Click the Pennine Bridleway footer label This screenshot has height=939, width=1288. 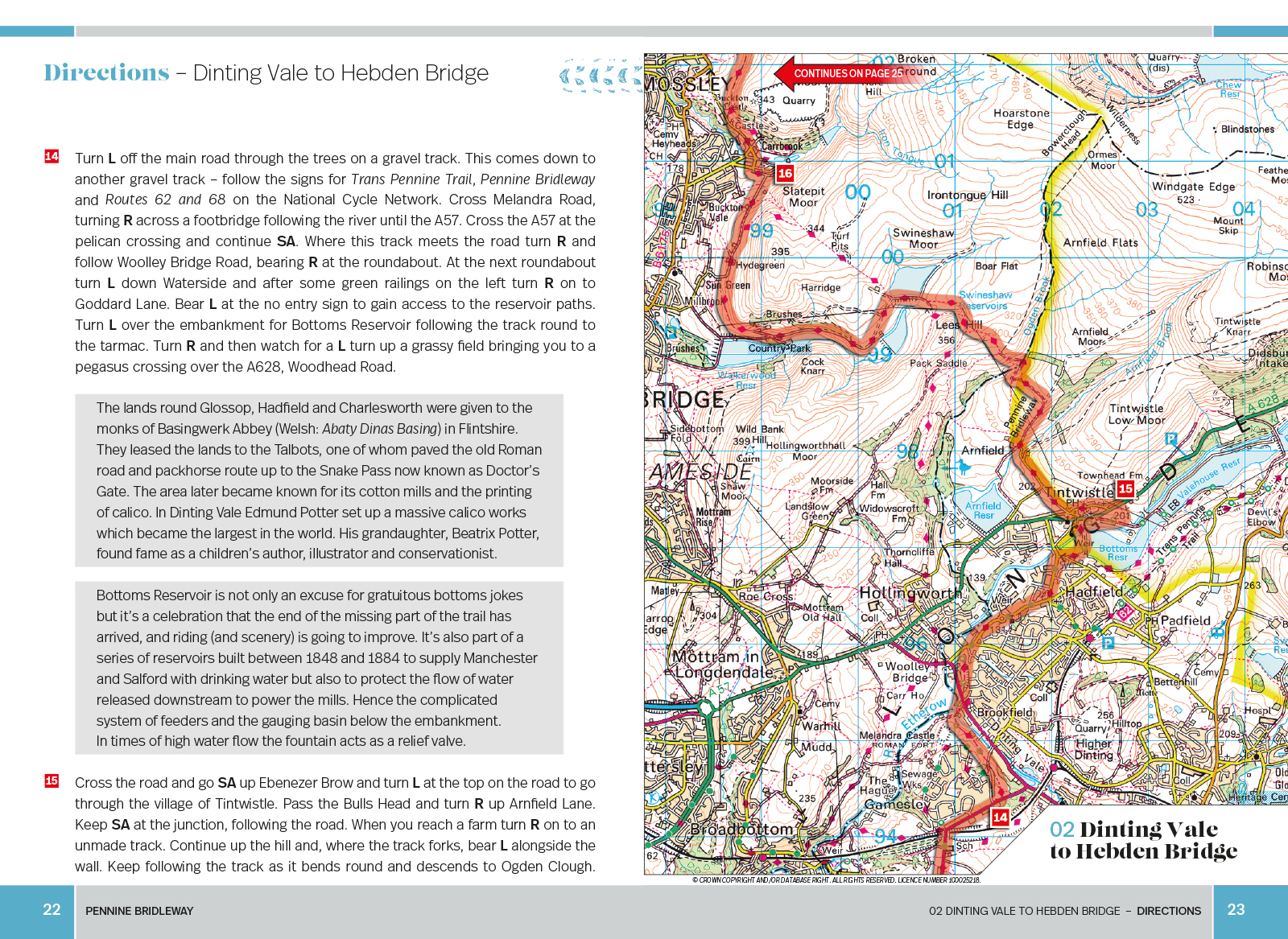point(139,911)
